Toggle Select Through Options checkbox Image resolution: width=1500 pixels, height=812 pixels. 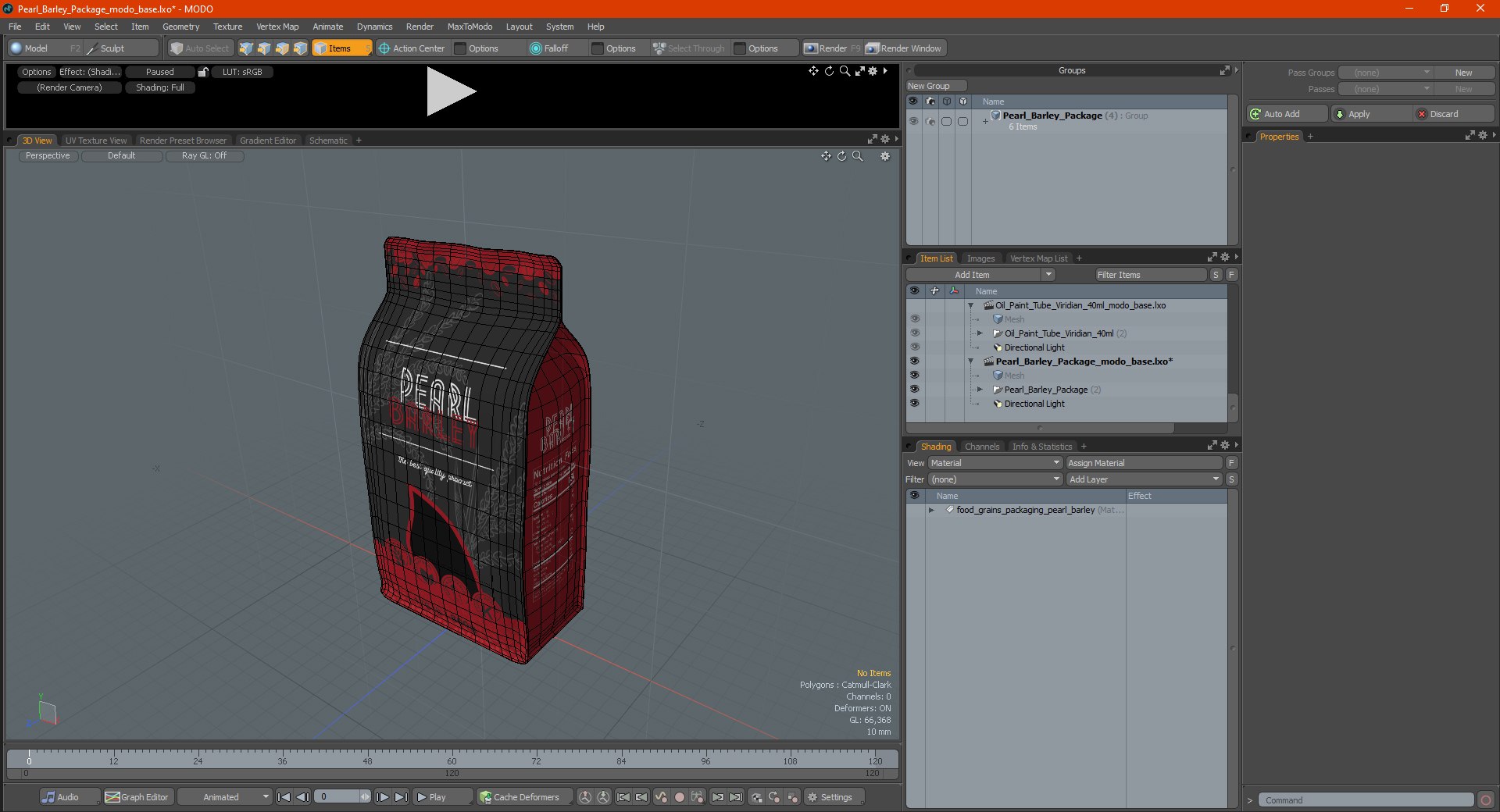[x=740, y=48]
